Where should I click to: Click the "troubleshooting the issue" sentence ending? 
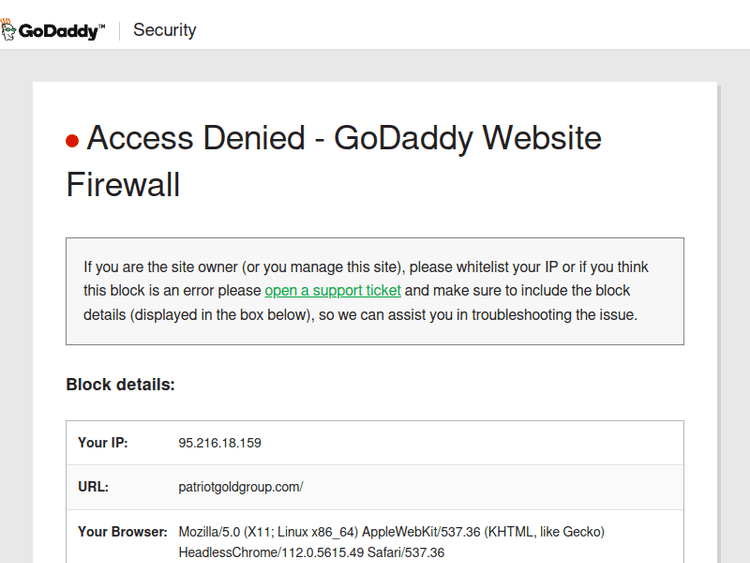pos(554,315)
